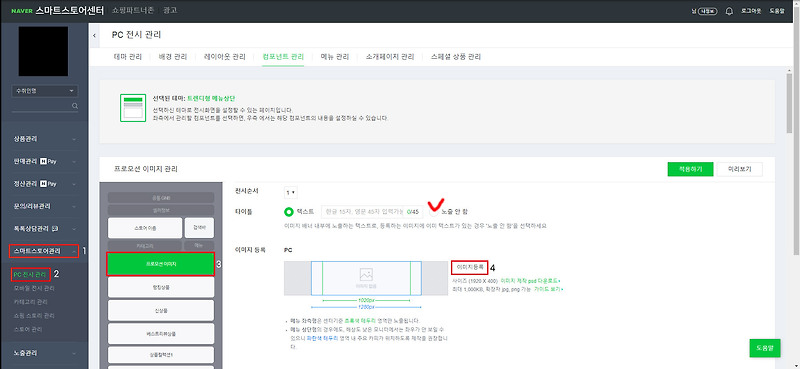The width and height of the screenshot is (800, 369).
Task: Select the 스토어 이름 component block
Action: (x=145, y=228)
